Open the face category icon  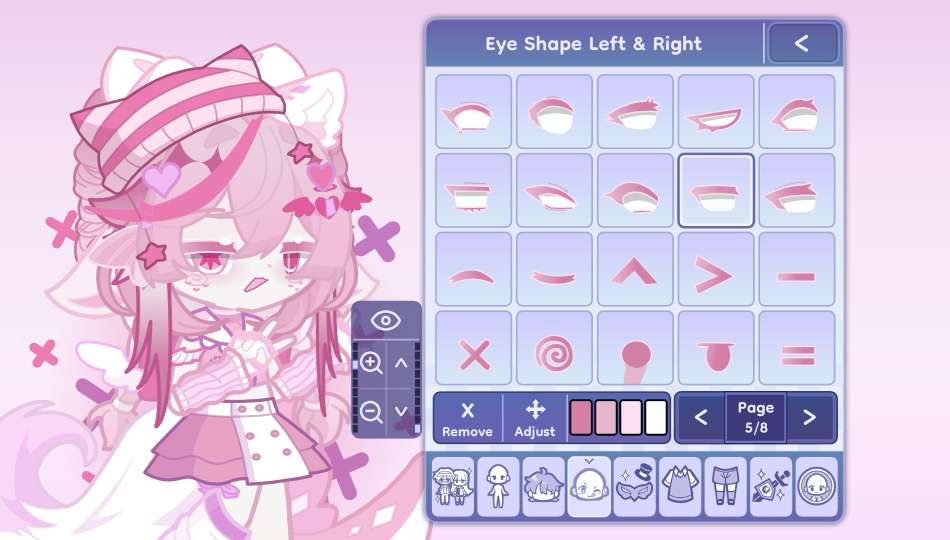coord(589,487)
